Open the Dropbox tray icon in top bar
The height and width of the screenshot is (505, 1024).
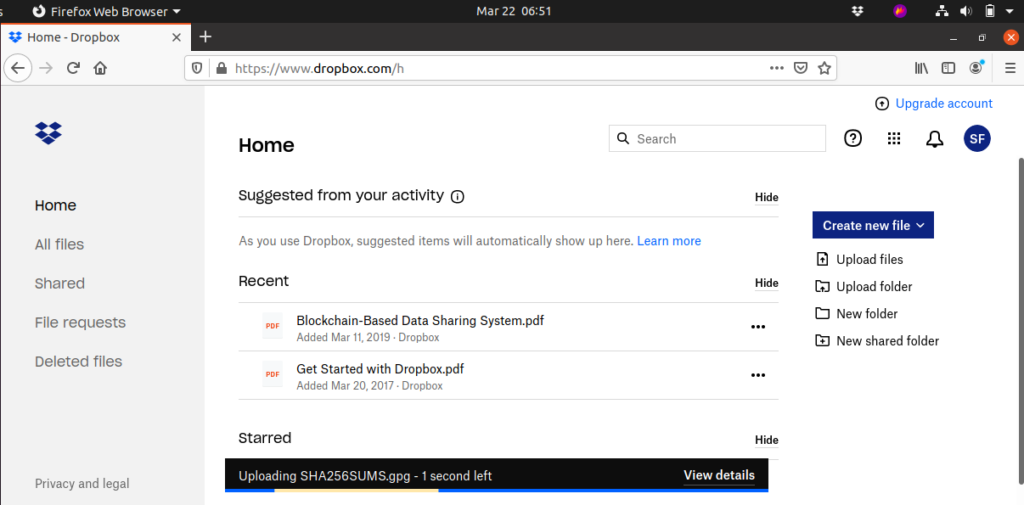858,11
